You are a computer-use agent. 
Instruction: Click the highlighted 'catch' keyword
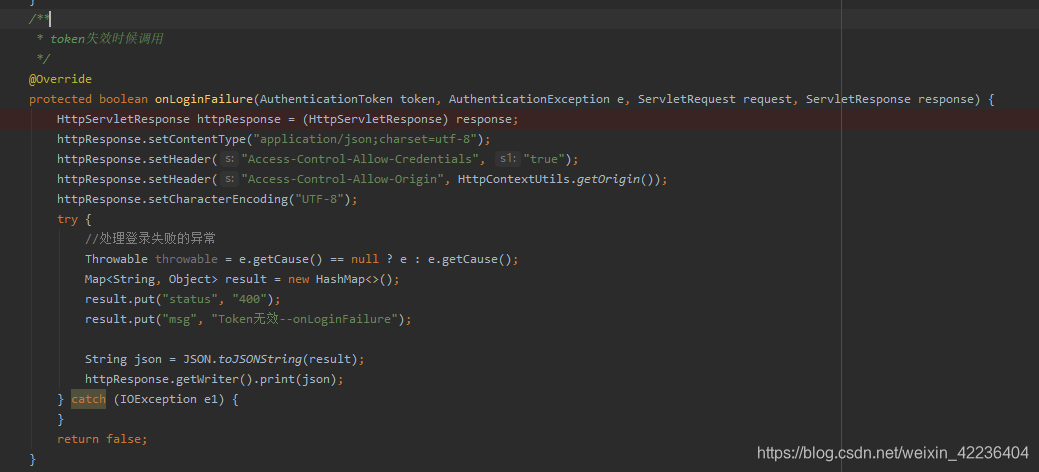click(x=88, y=398)
